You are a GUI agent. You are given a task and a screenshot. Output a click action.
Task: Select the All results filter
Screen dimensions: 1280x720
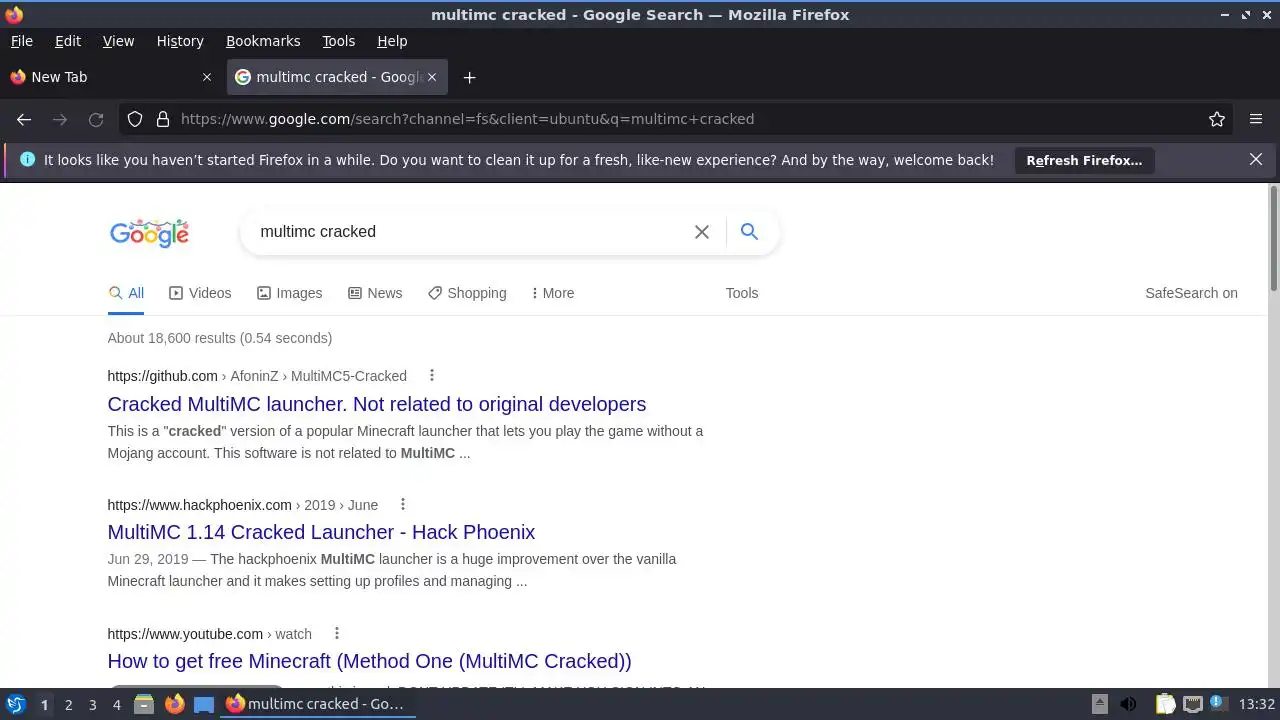click(126, 293)
